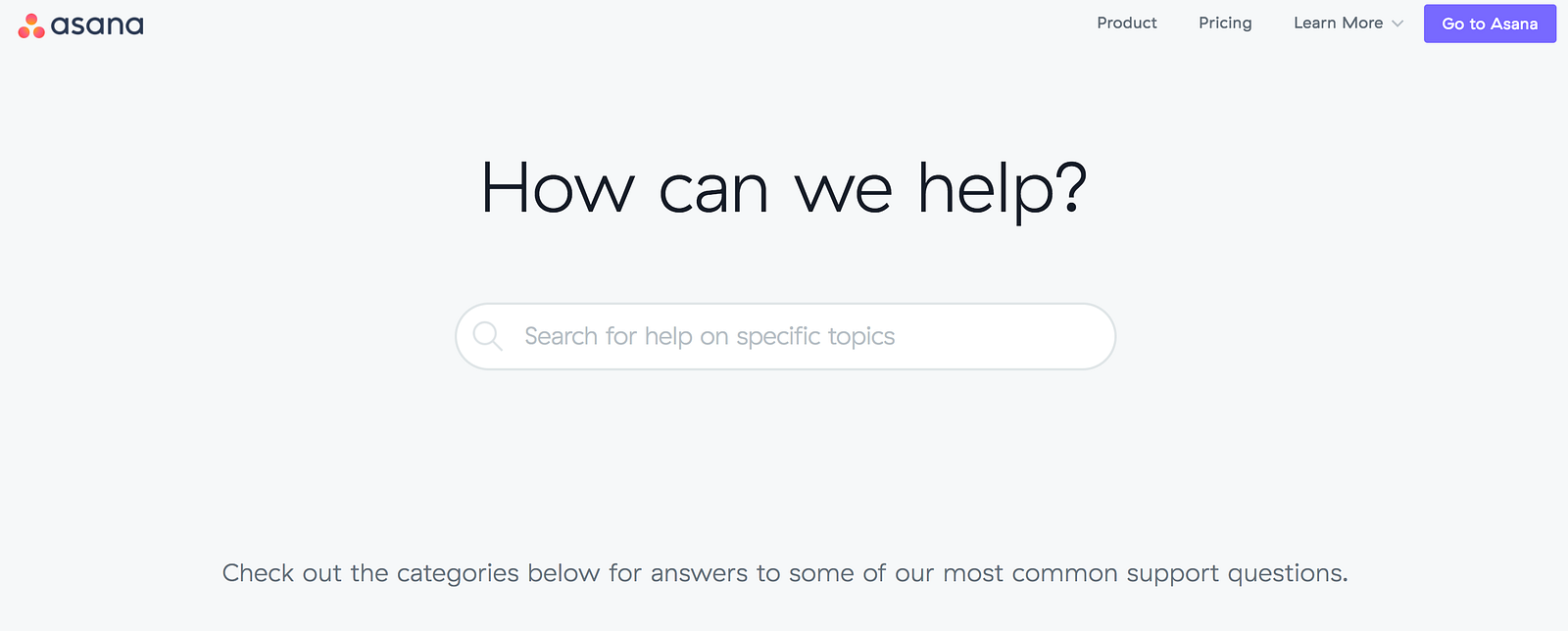Click the 'How can we help?' heading

(784, 188)
